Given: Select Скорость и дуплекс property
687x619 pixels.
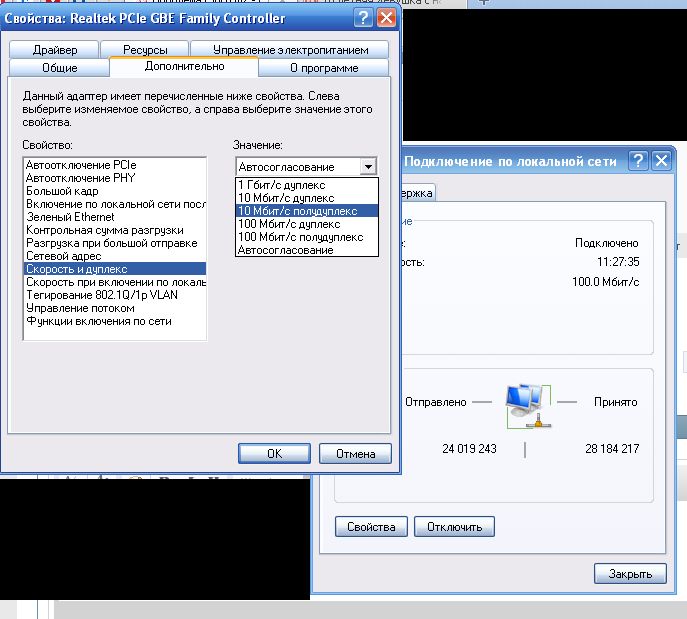Looking at the screenshot, I should point(115,269).
